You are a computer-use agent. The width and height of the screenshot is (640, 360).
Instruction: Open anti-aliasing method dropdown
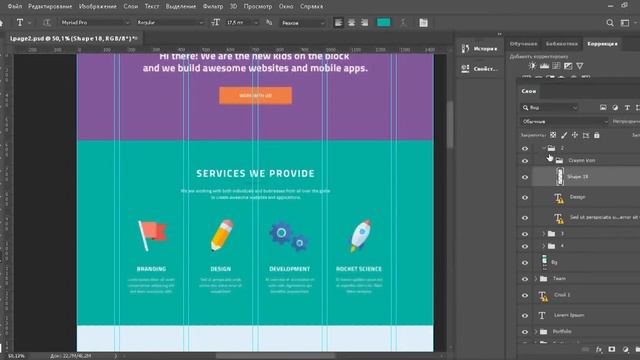[302, 23]
